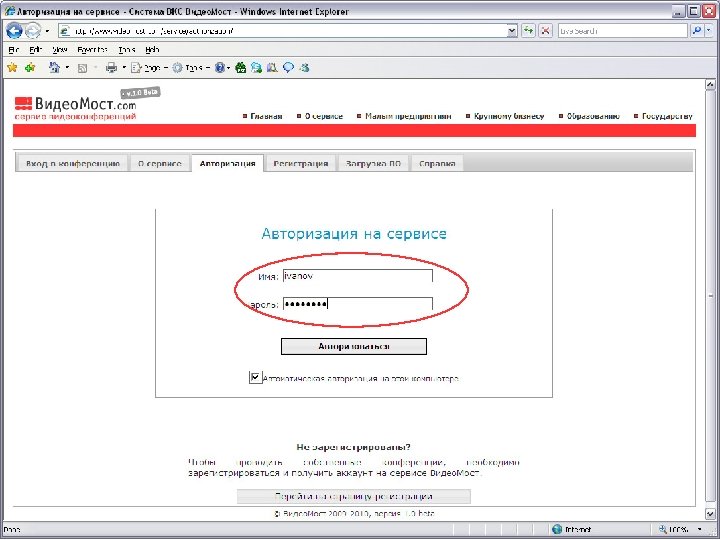Click the Авторизоваться button

(354, 347)
